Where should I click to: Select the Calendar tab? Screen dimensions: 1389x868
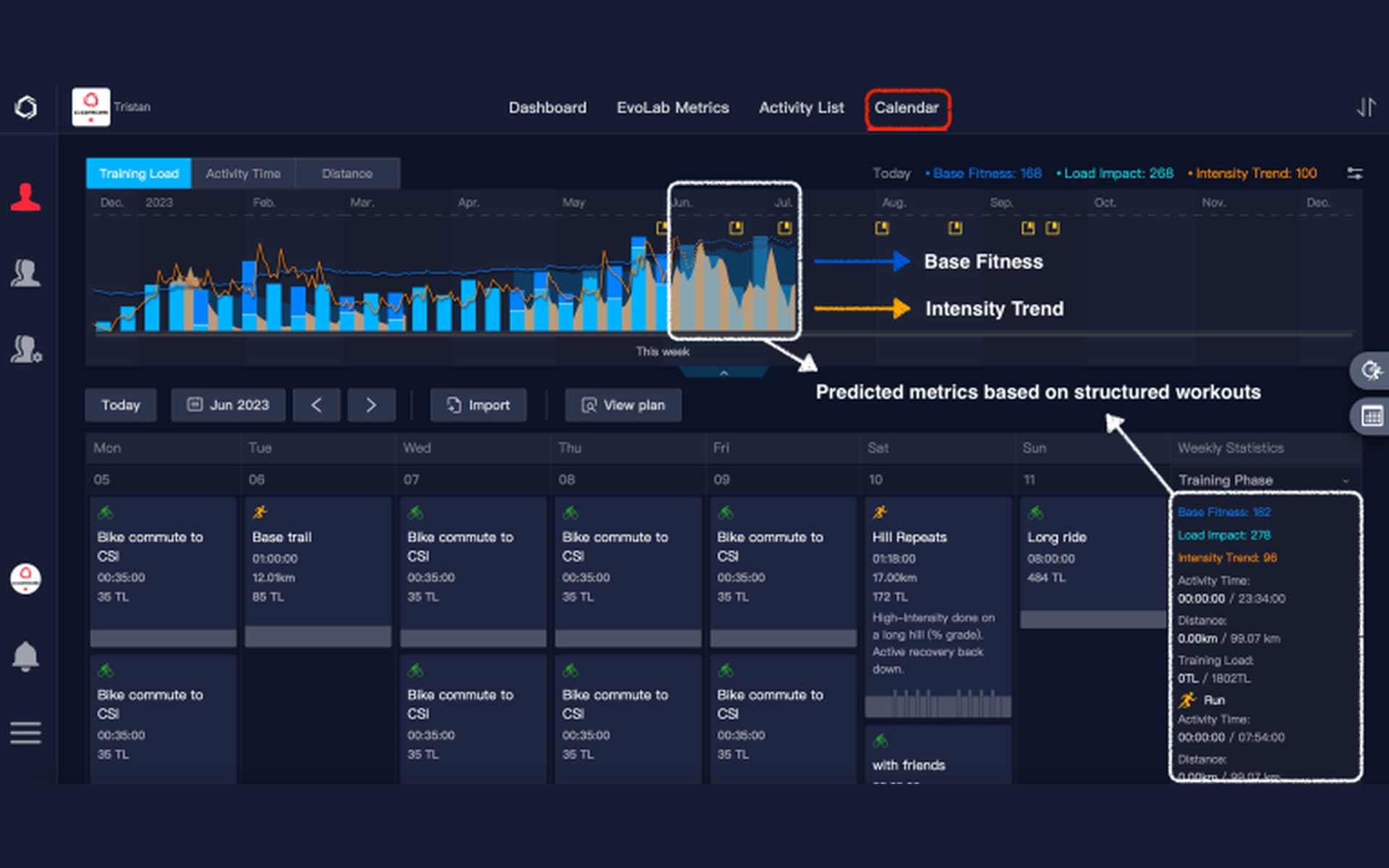click(906, 108)
